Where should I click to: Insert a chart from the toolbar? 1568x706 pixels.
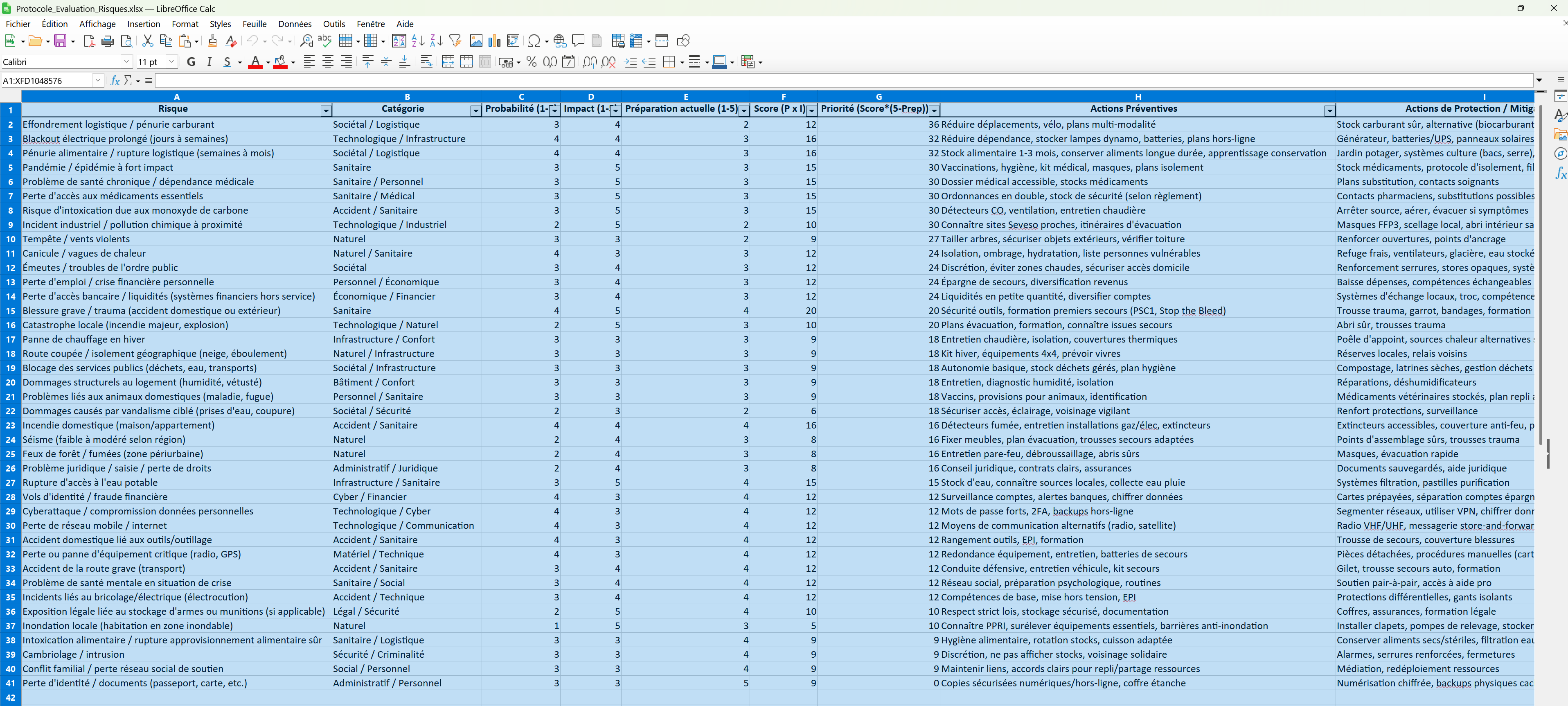[494, 41]
